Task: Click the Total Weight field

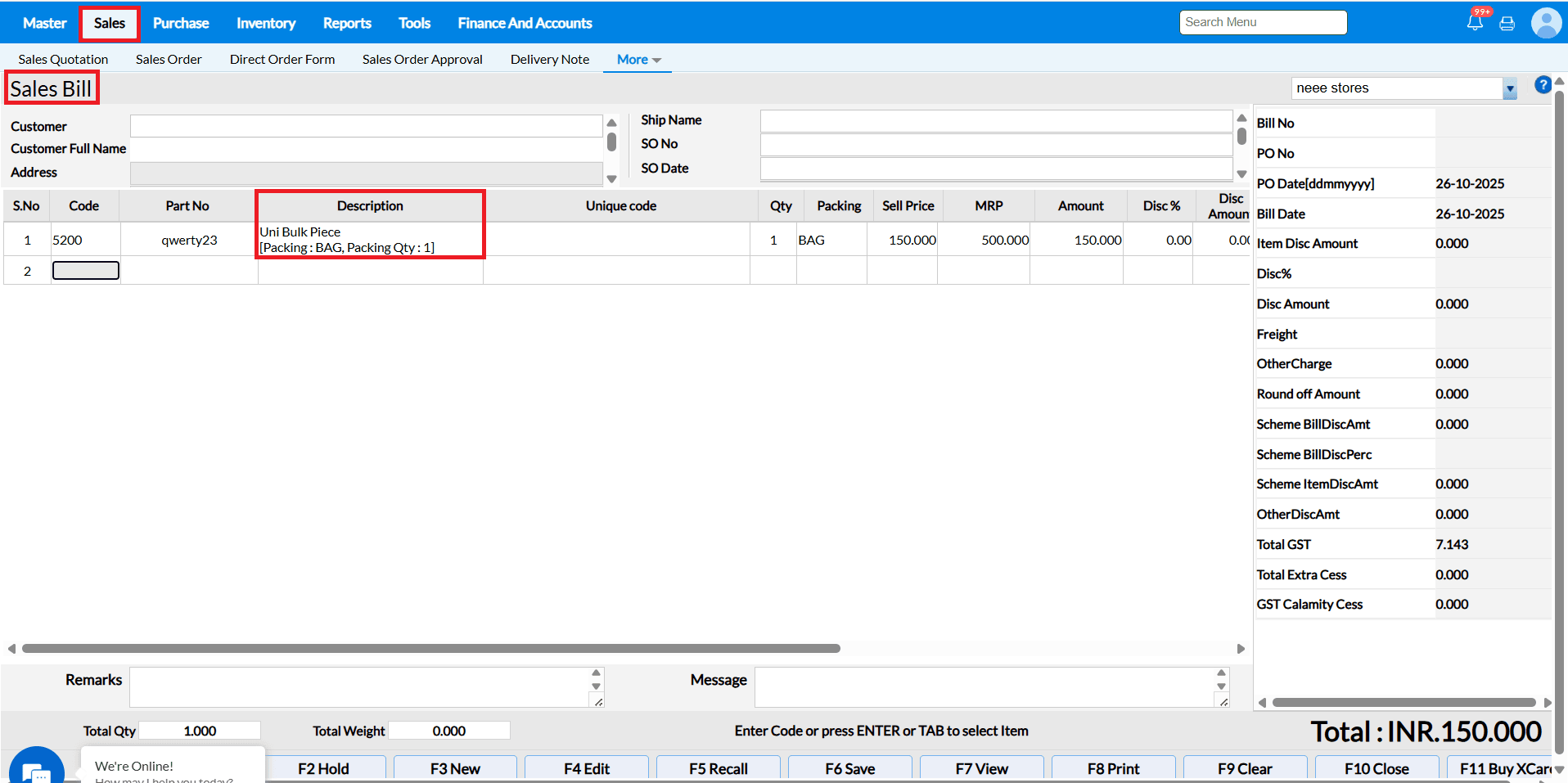Action: pos(449,731)
